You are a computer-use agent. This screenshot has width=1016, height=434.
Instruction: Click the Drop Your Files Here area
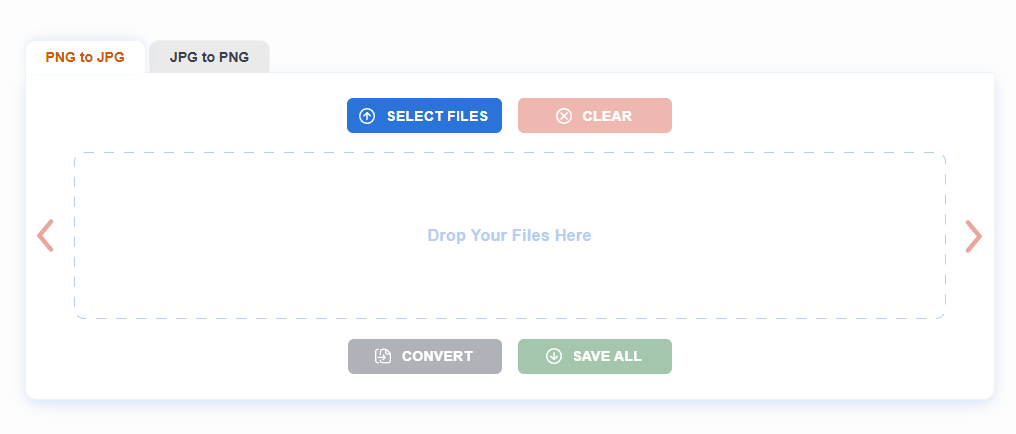[510, 236]
